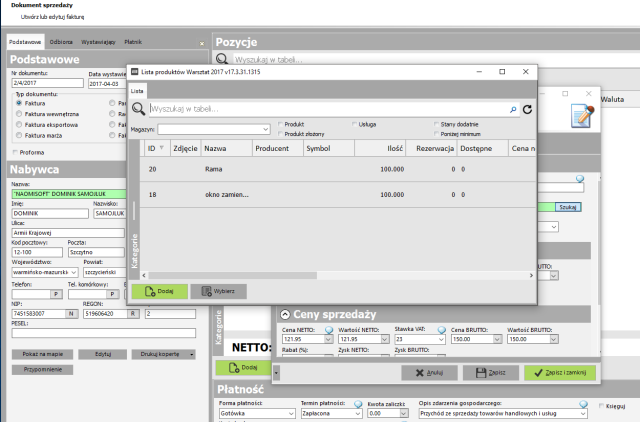The height and width of the screenshot is (422, 640).
Task: Click green Dodaj button in product list
Action: click(x=160, y=291)
